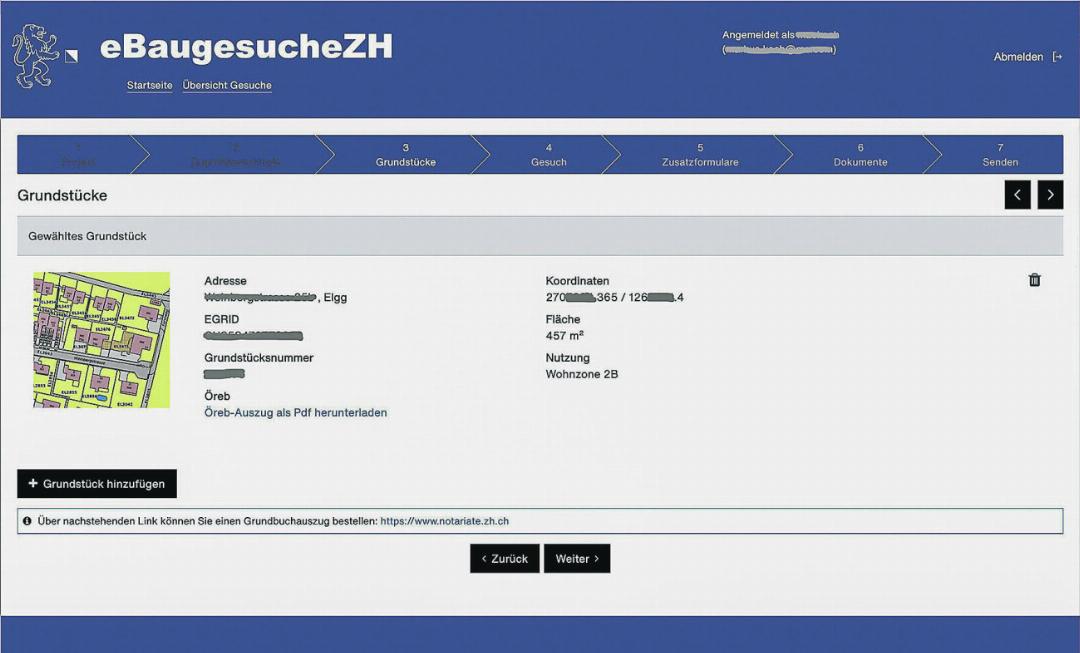Click the Fläche label
Viewport: 1080px width, 653px height.
tap(563, 320)
